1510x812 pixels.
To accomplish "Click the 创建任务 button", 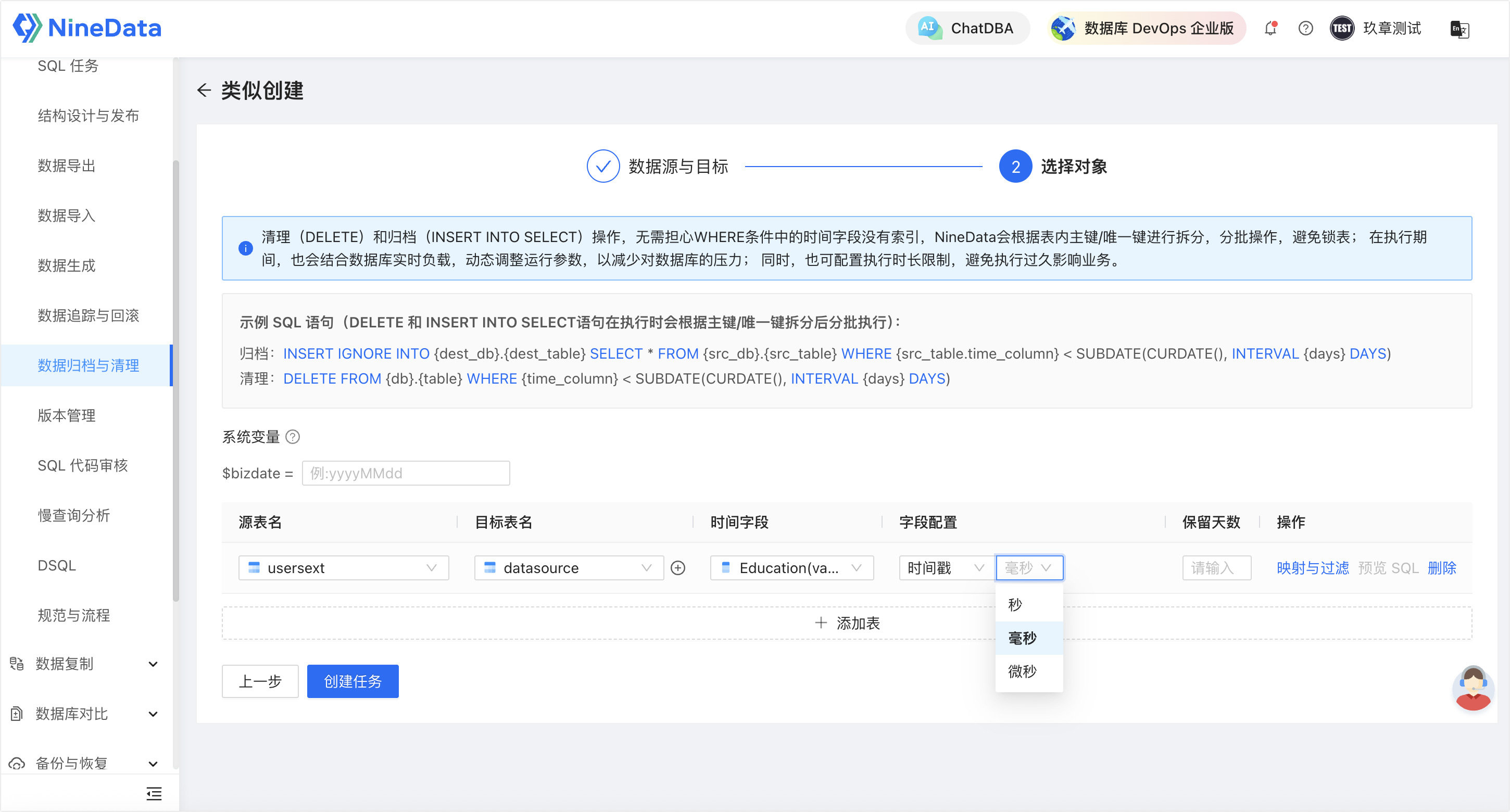I will pos(353,681).
